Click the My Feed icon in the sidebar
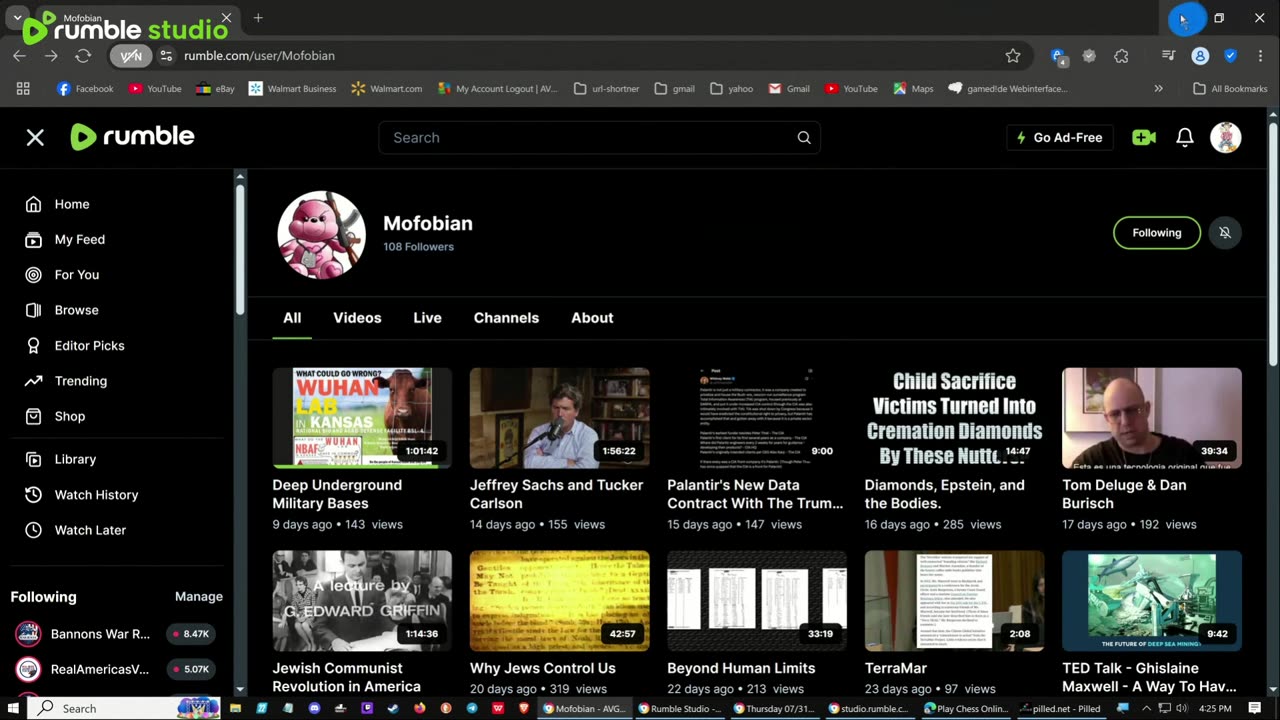This screenshot has height=720, width=1280. pyautogui.click(x=33, y=240)
